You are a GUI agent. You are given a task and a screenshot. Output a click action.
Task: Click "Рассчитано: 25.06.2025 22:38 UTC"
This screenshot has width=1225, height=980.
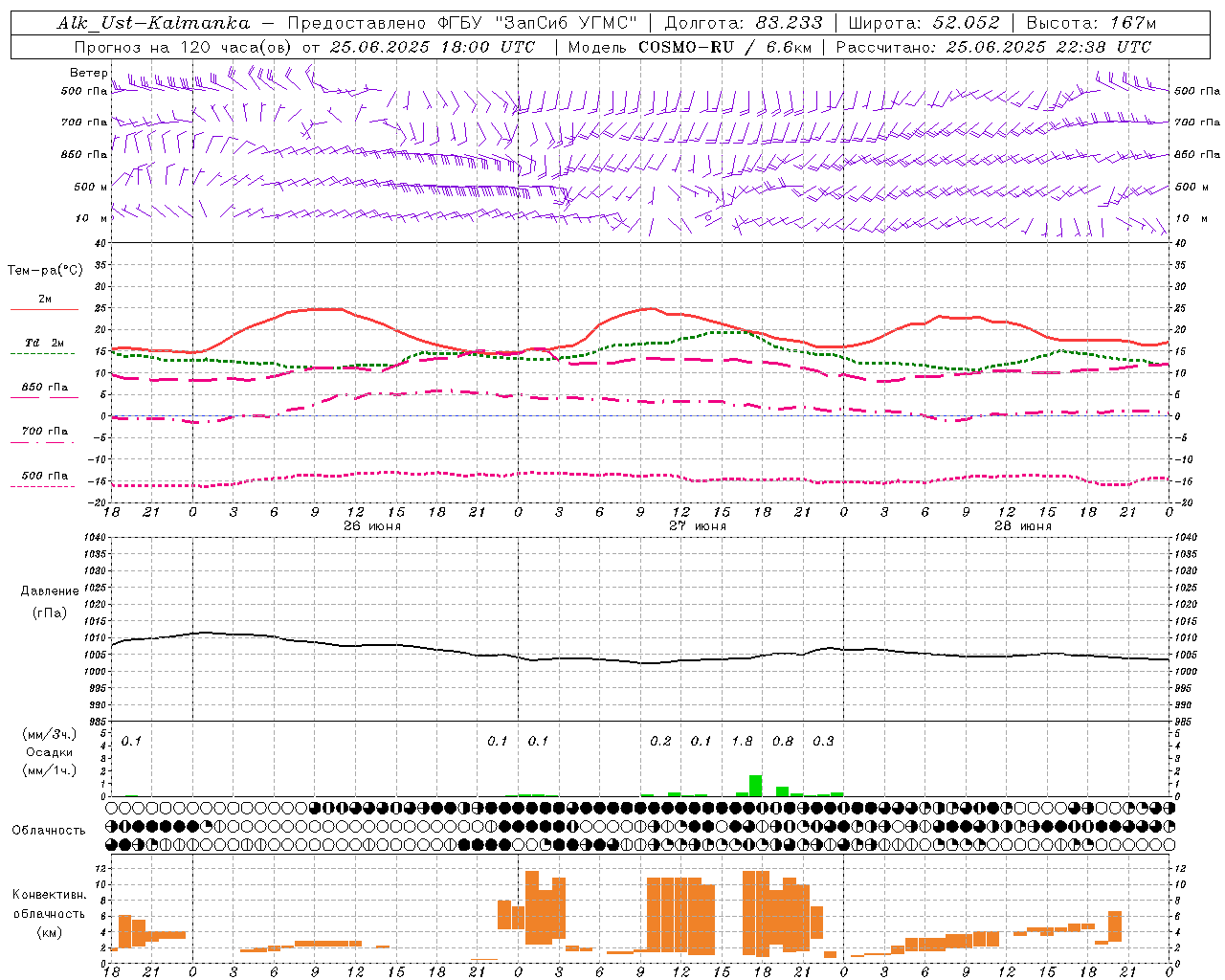[993, 47]
